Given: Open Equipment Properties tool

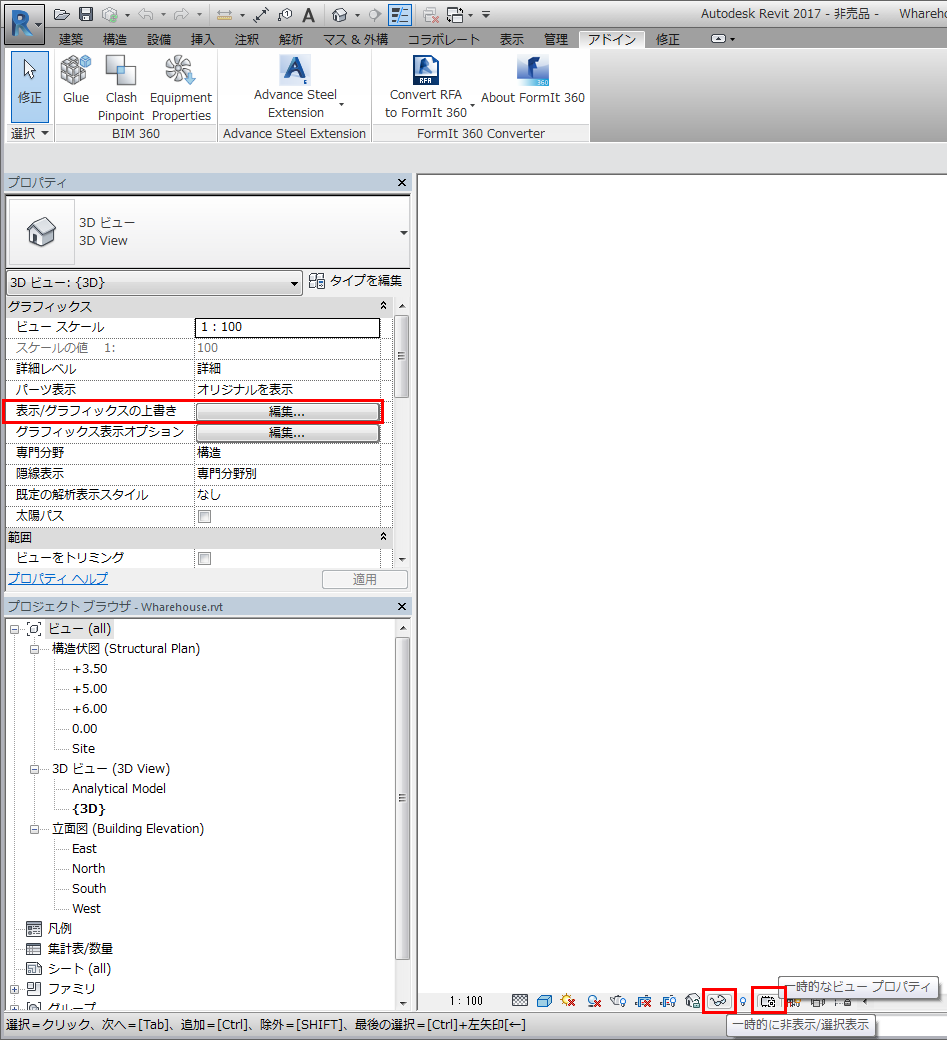Looking at the screenshot, I should (x=181, y=88).
